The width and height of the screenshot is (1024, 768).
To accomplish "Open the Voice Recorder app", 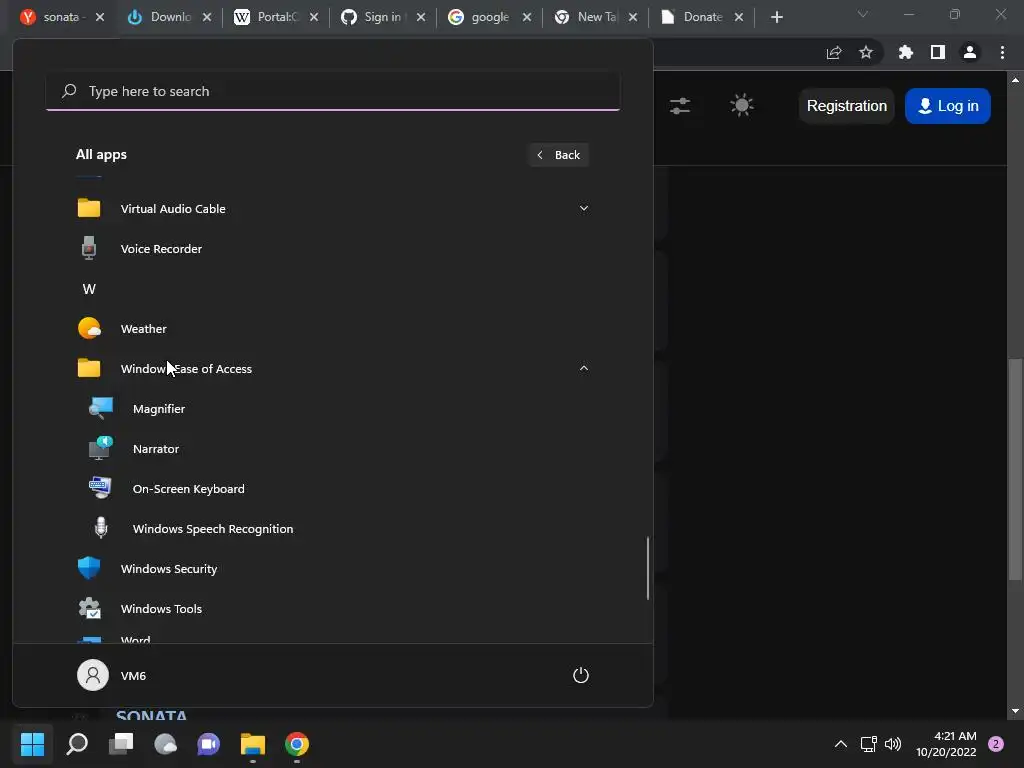I will [332, 249].
